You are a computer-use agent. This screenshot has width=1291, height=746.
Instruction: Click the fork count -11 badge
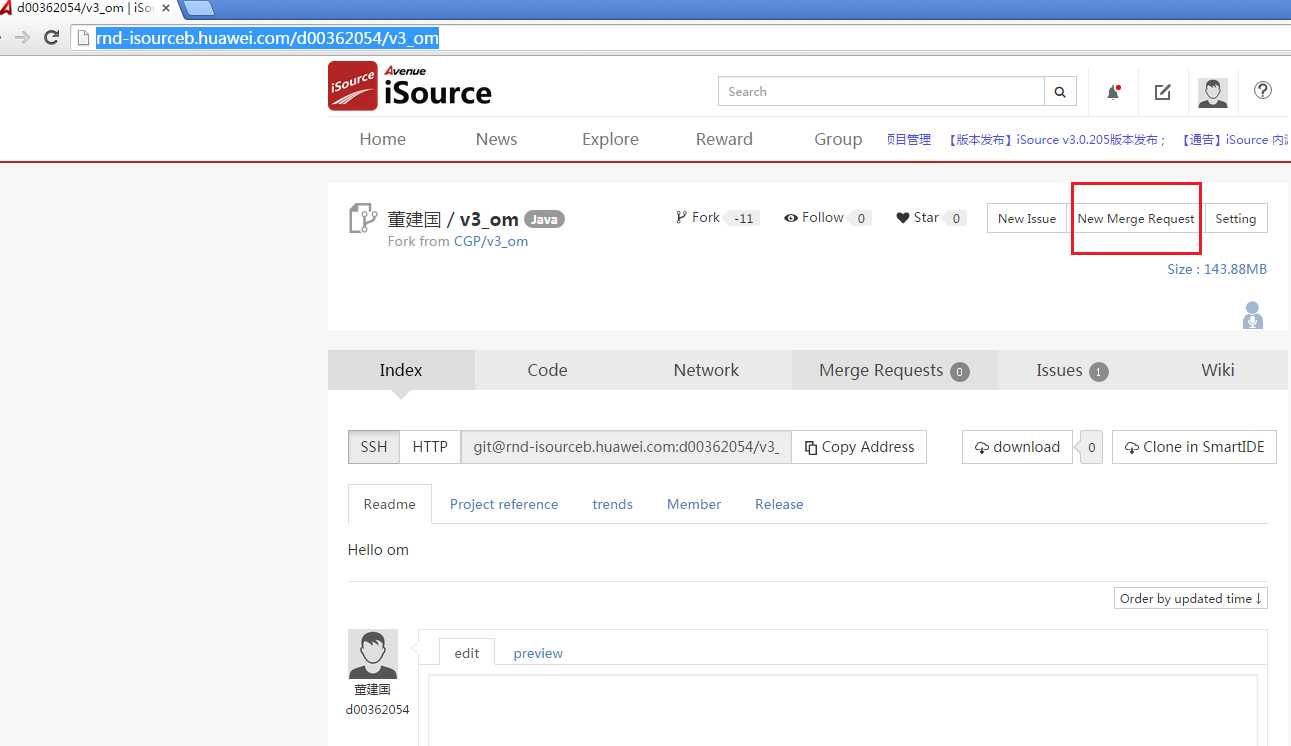pyautogui.click(x=743, y=218)
